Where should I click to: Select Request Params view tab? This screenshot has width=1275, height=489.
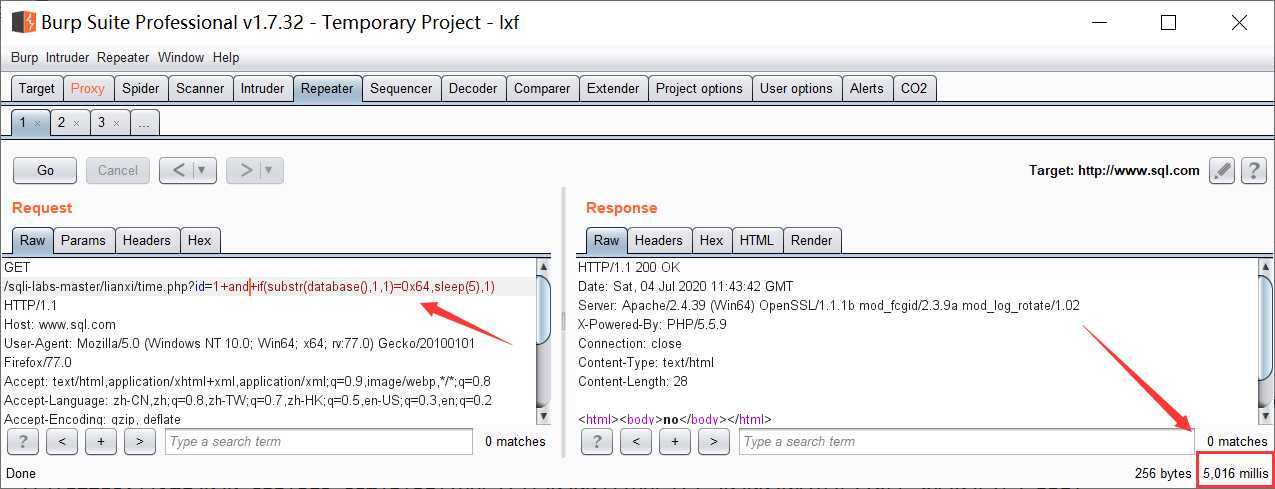(x=83, y=240)
